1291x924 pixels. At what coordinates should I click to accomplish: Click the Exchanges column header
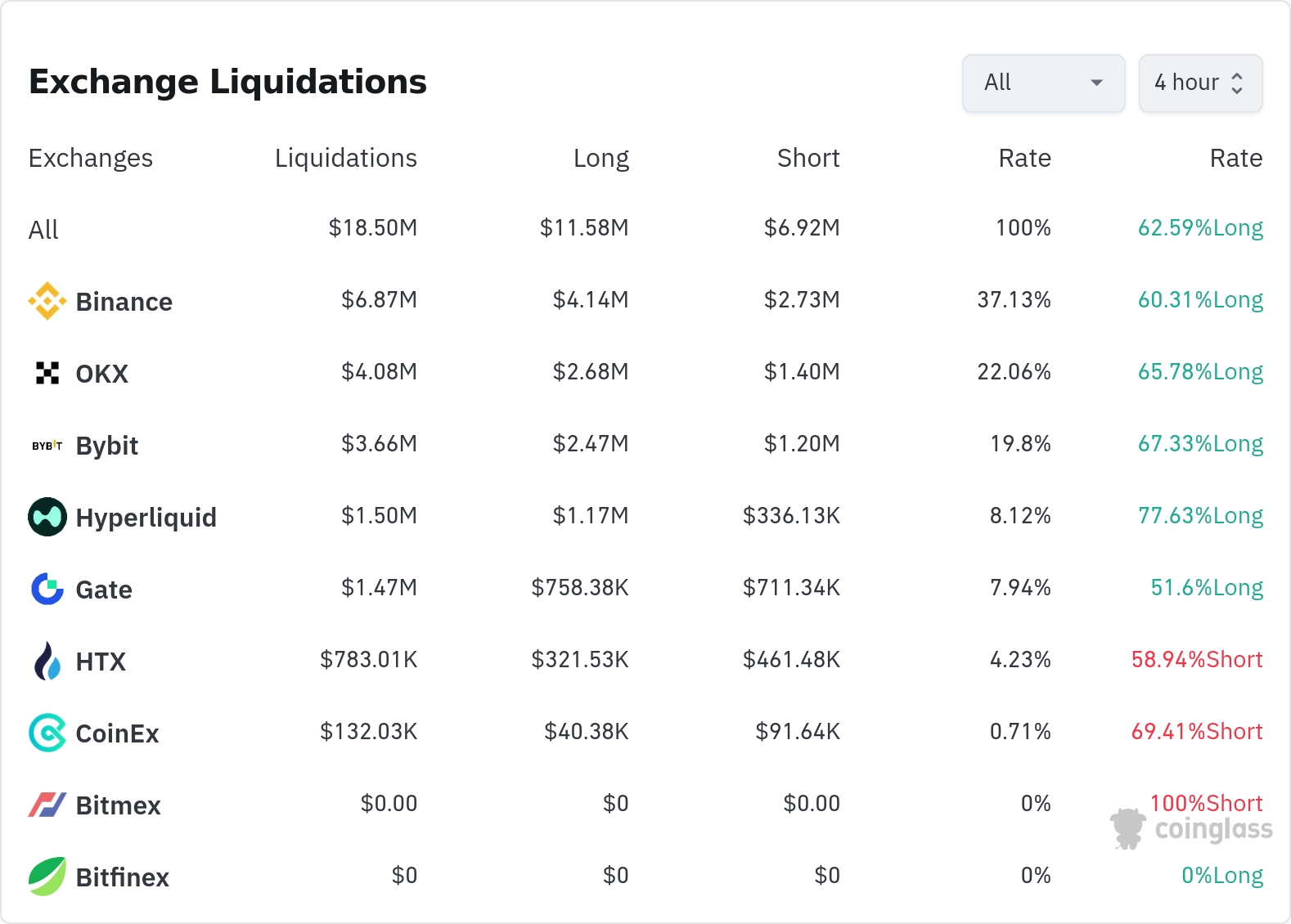[x=91, y=158]
